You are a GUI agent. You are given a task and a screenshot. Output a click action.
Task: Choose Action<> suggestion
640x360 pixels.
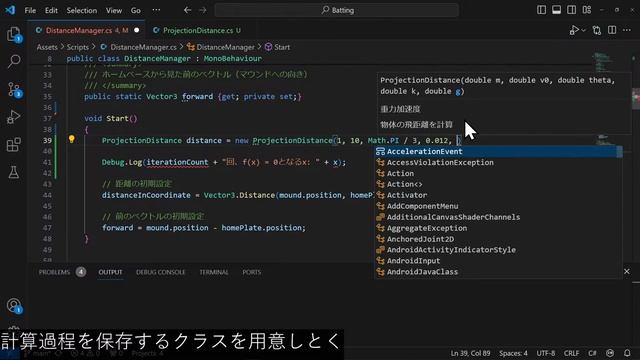coord(496,184)
